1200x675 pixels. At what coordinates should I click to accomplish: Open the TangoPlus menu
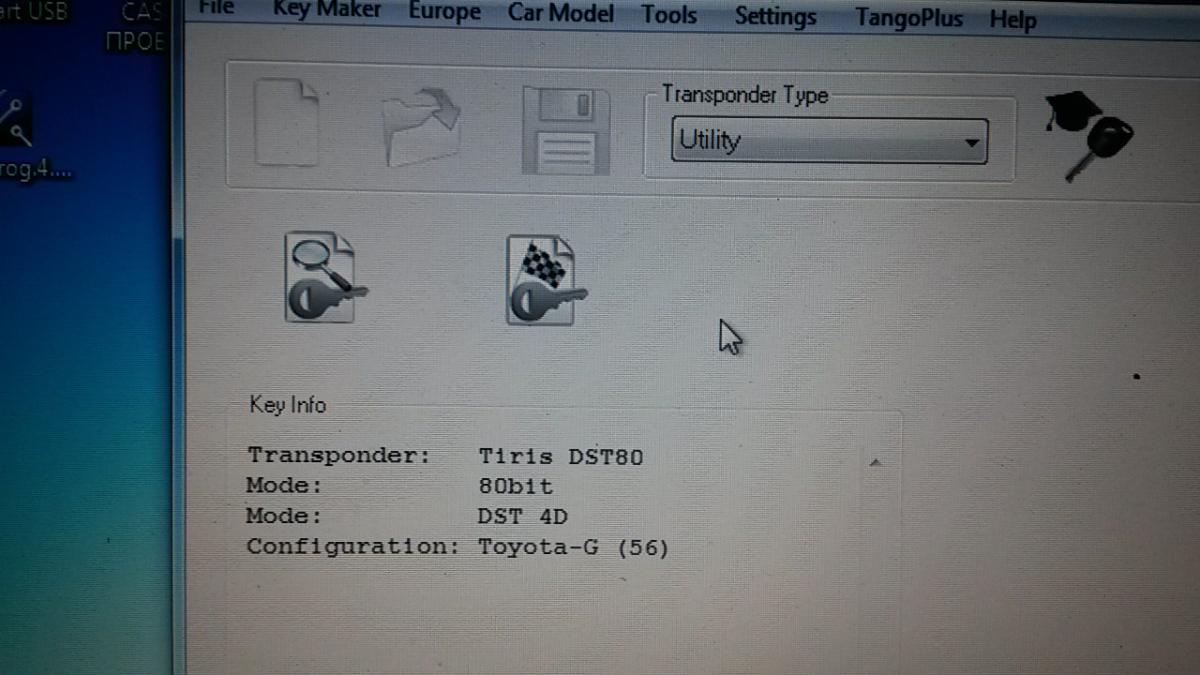tap(909, 19)
